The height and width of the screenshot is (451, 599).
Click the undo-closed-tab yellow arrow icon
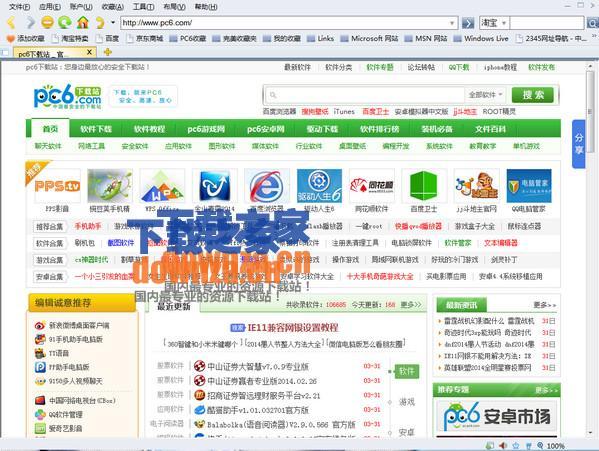(x=100, y=23)
